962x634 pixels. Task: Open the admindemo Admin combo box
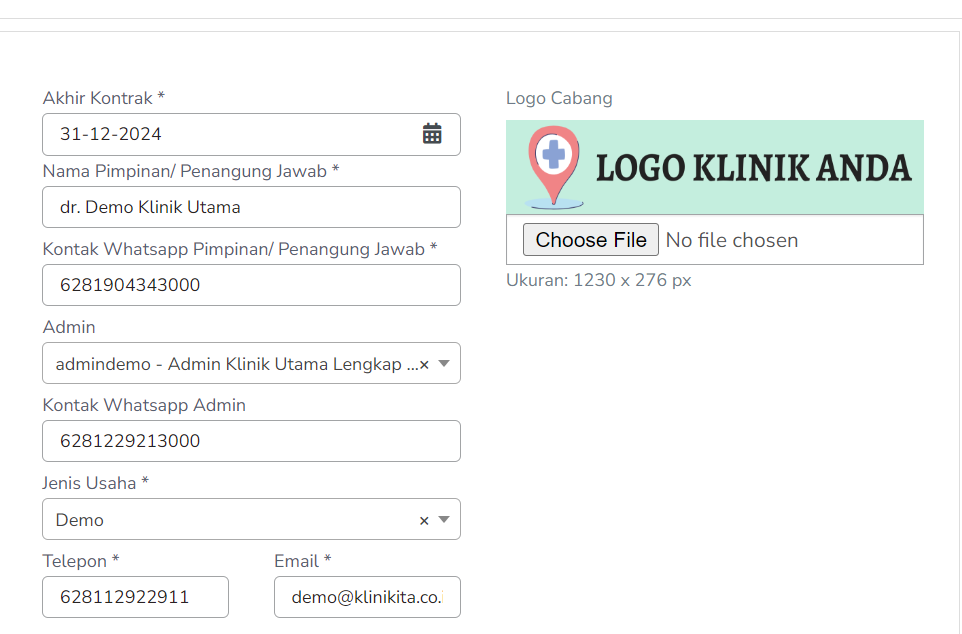point(251,363)
